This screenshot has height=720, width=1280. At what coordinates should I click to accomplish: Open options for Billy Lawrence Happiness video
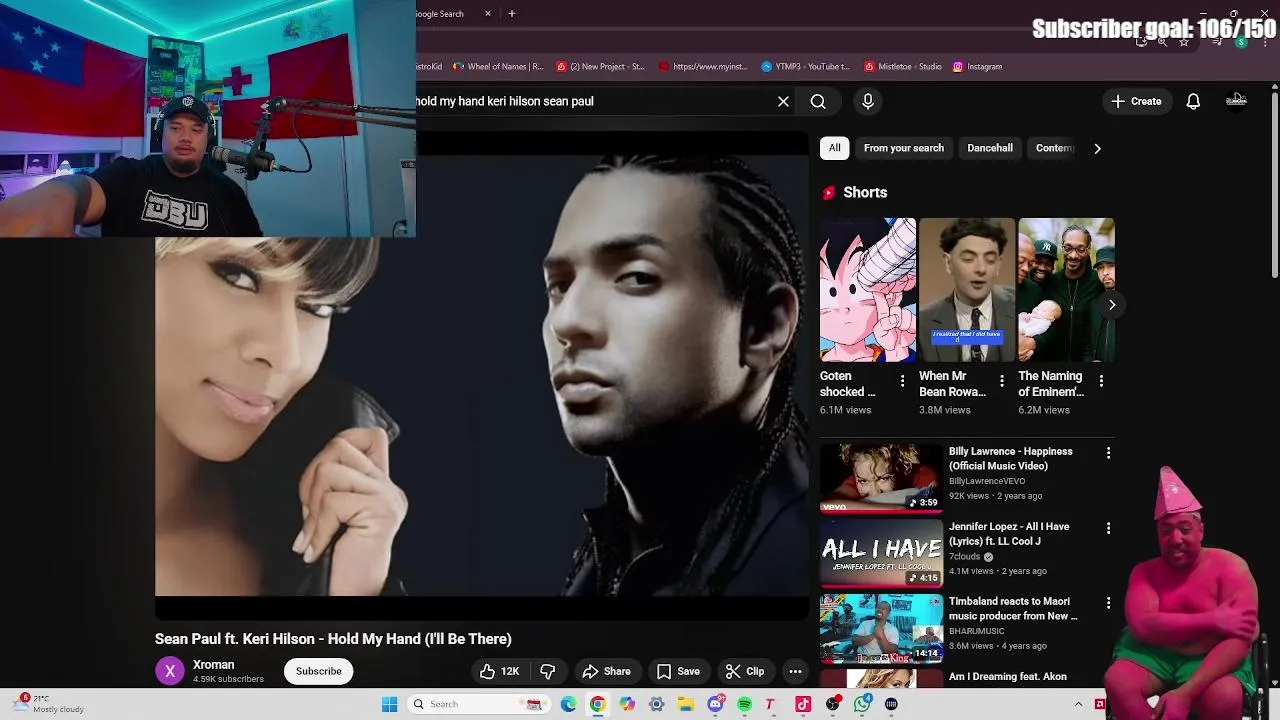tap(1108, 453)
